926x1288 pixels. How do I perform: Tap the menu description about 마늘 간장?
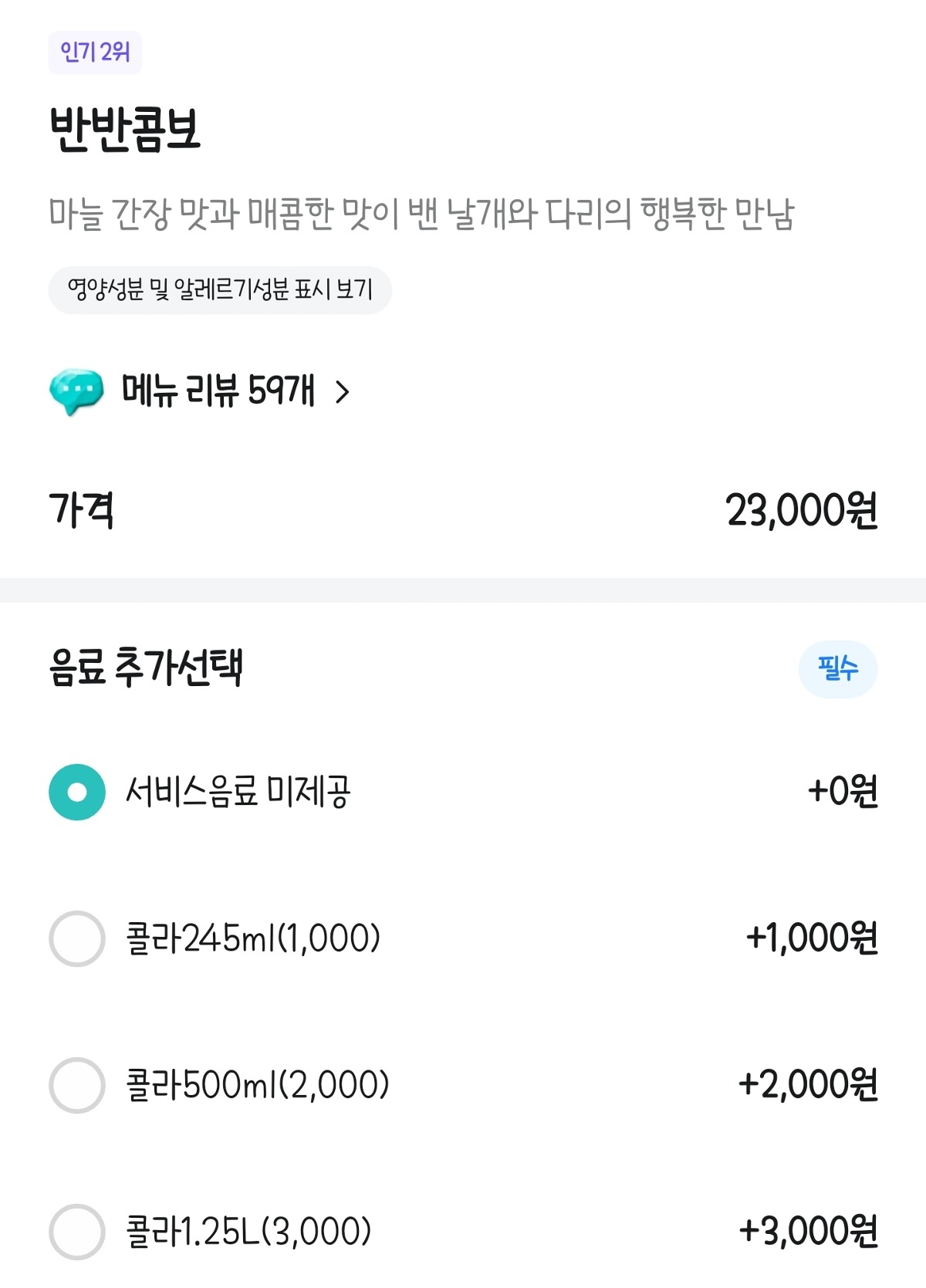point(421,215)
